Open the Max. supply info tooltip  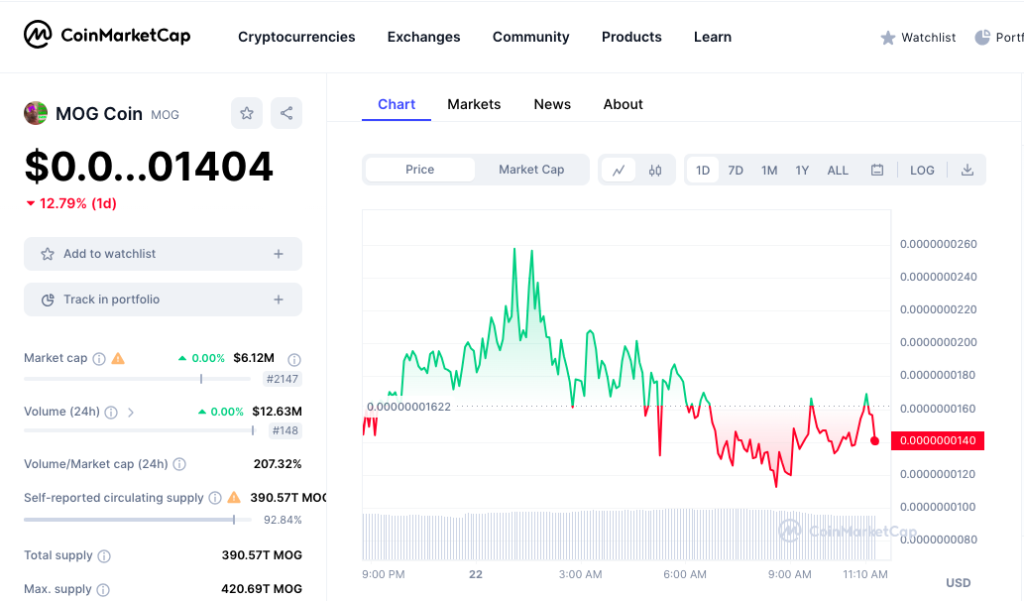(102, 589)
